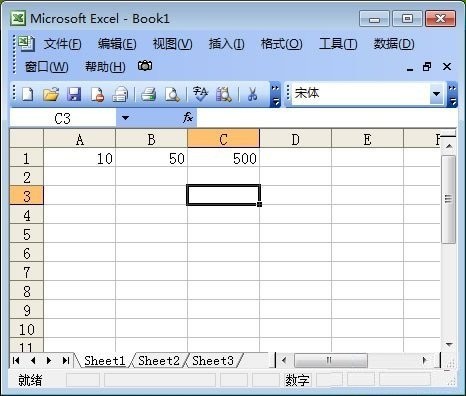Print the sheet using printer icon
The width and height of the screenshot is (466, 396).
coord(148,94)
